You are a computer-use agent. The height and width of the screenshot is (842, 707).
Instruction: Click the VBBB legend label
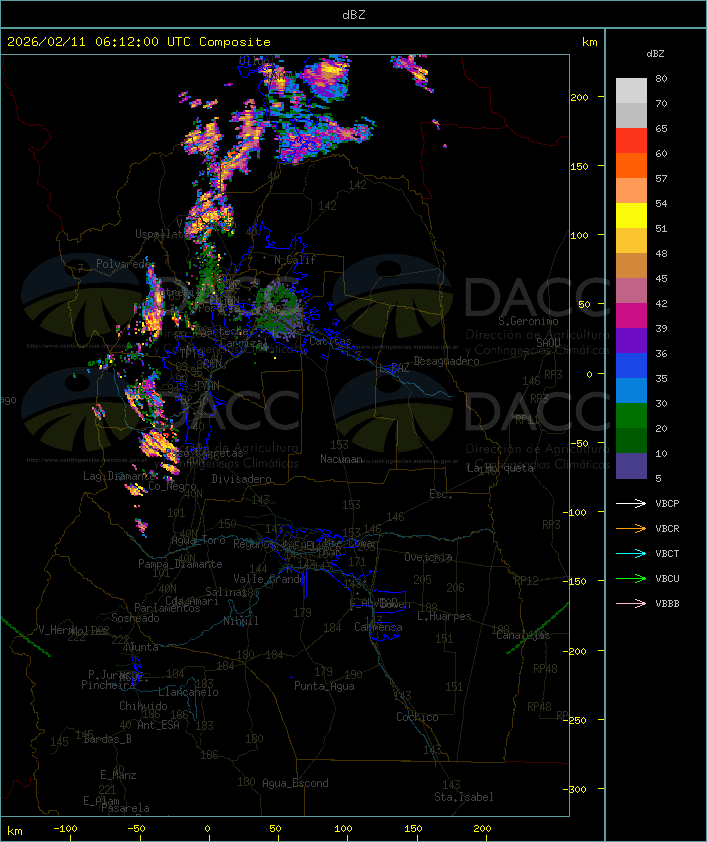click(667, 604)
